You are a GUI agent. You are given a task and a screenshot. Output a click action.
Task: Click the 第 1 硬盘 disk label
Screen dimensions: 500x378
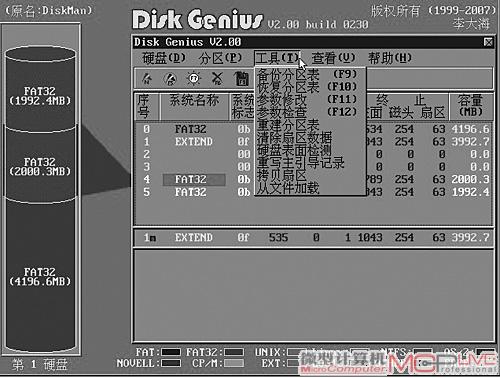click(x=40, y=364)
